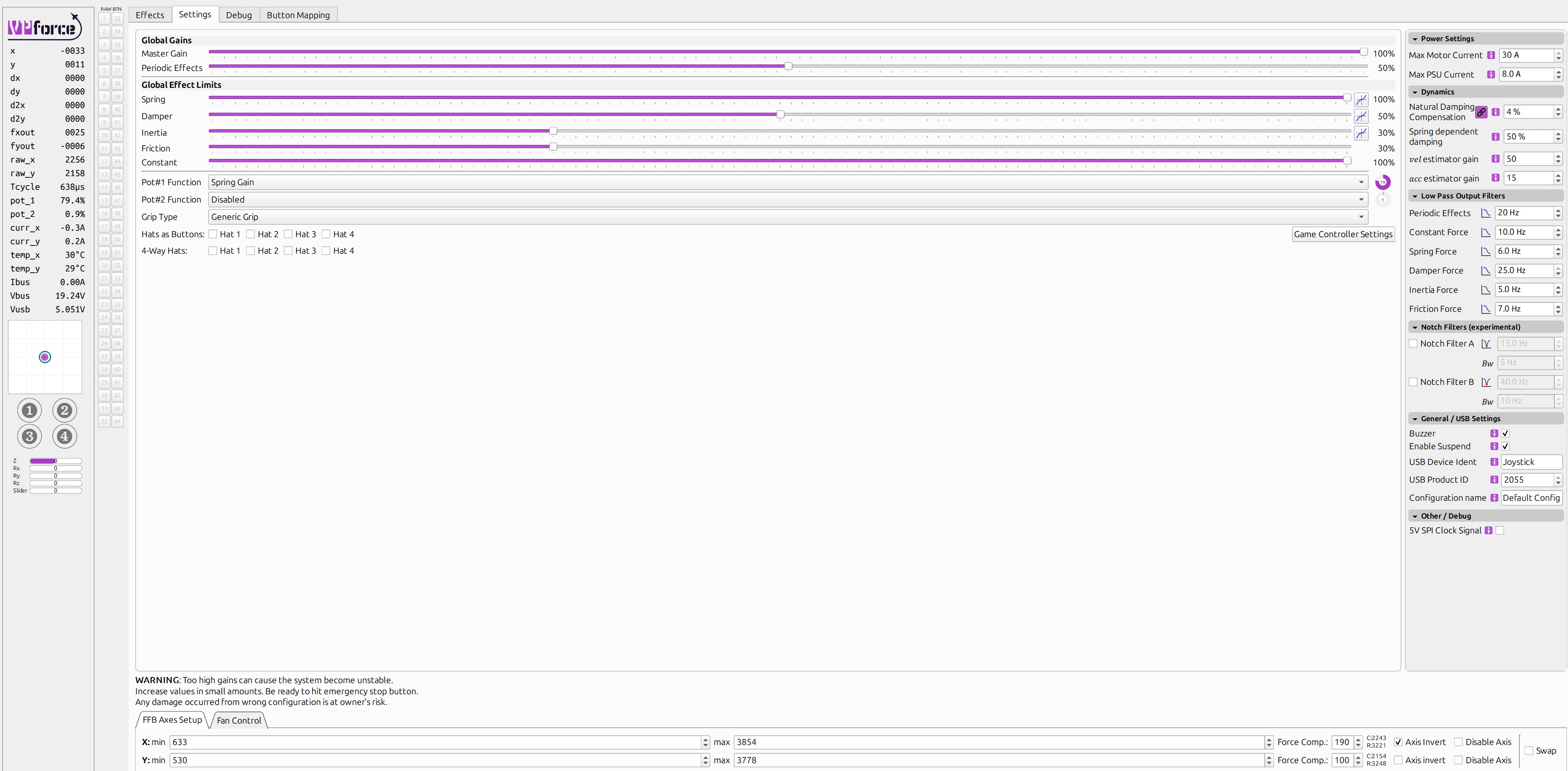Screen dimensions: 1568x771
Task: Open Fan Control tab
Action: pos(238,721)
